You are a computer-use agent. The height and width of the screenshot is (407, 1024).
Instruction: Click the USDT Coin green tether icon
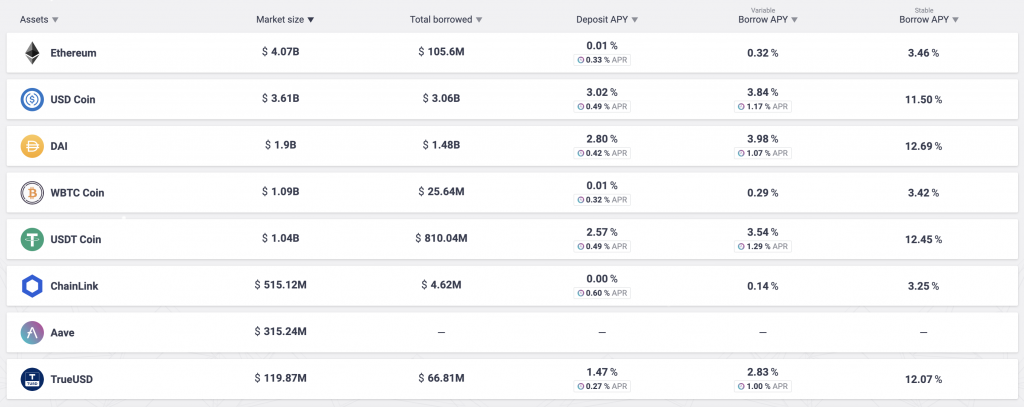pyautogui.click(x=32, y=239)
